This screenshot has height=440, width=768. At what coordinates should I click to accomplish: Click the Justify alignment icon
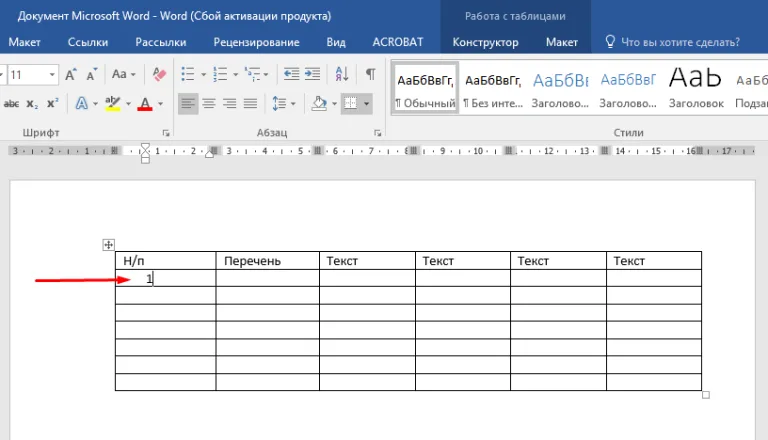pyautogui.click(x=250, y=103)
